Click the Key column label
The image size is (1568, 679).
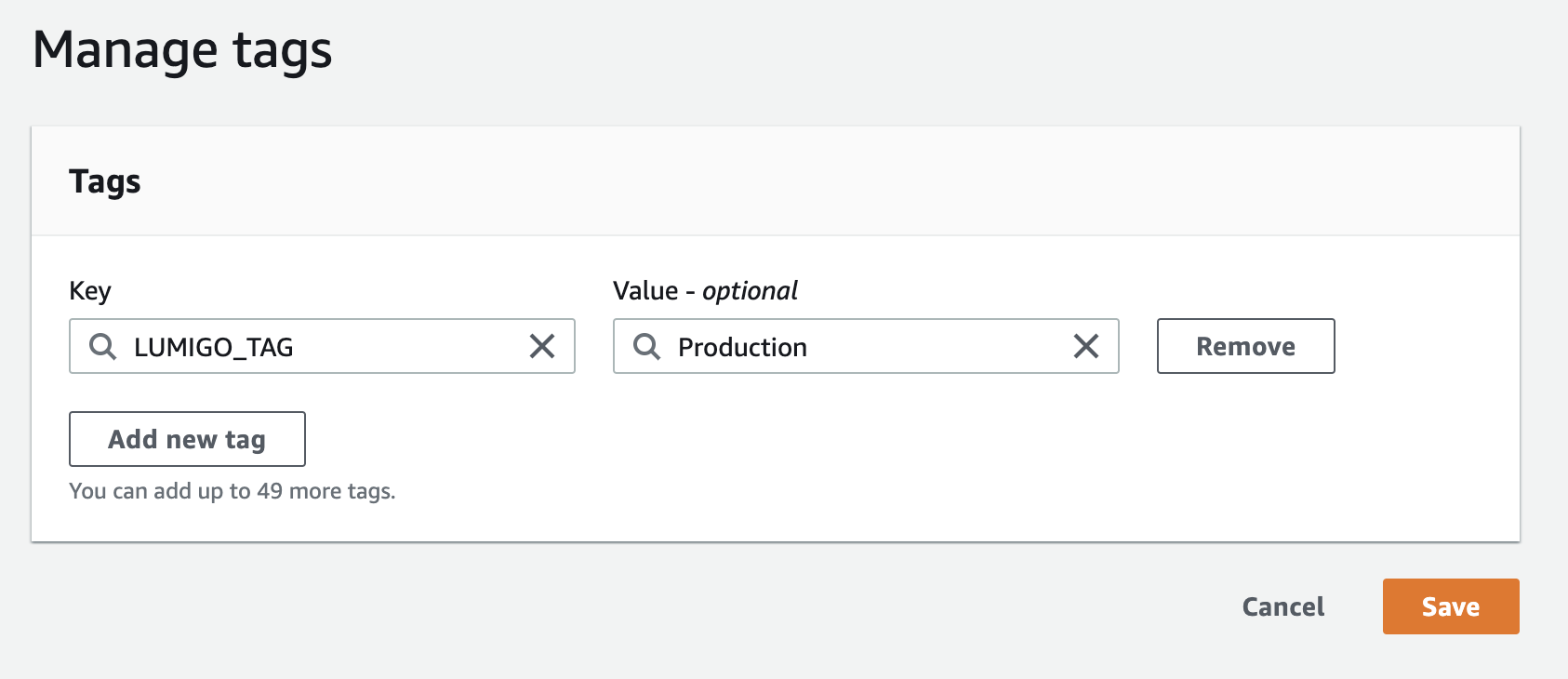pyautogui.click(x=90, y=291)
